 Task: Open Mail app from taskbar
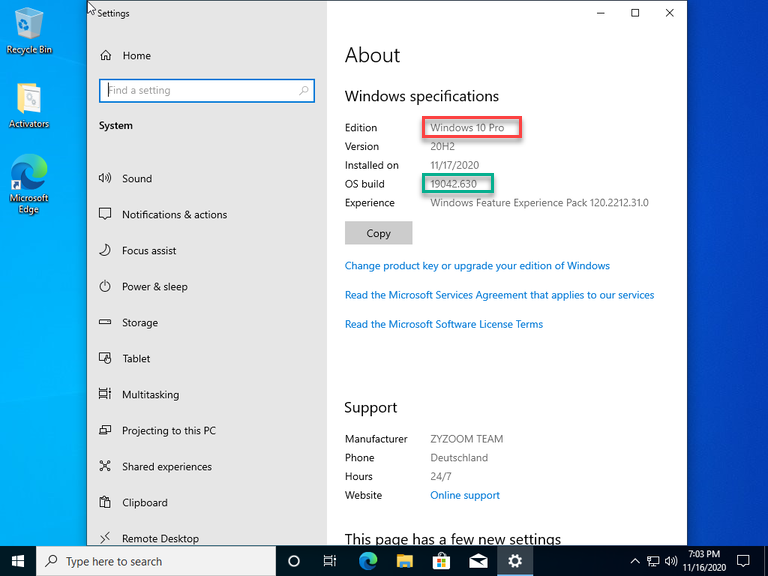tap(478, 561)
